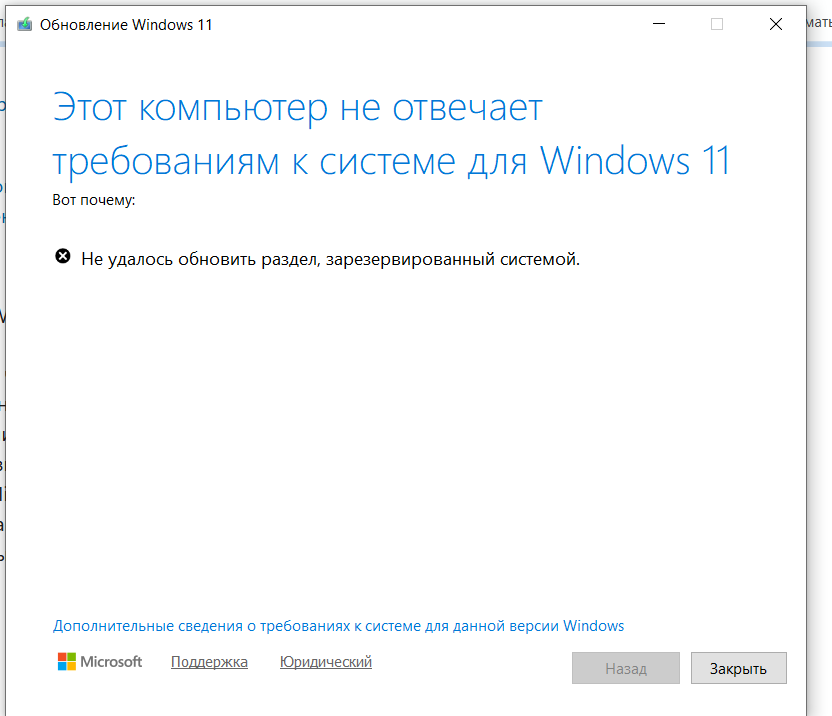The width and height of the screenshot is (832, 716).
Task: Click the disabled Назад button
Action: (x=626, y=668)
